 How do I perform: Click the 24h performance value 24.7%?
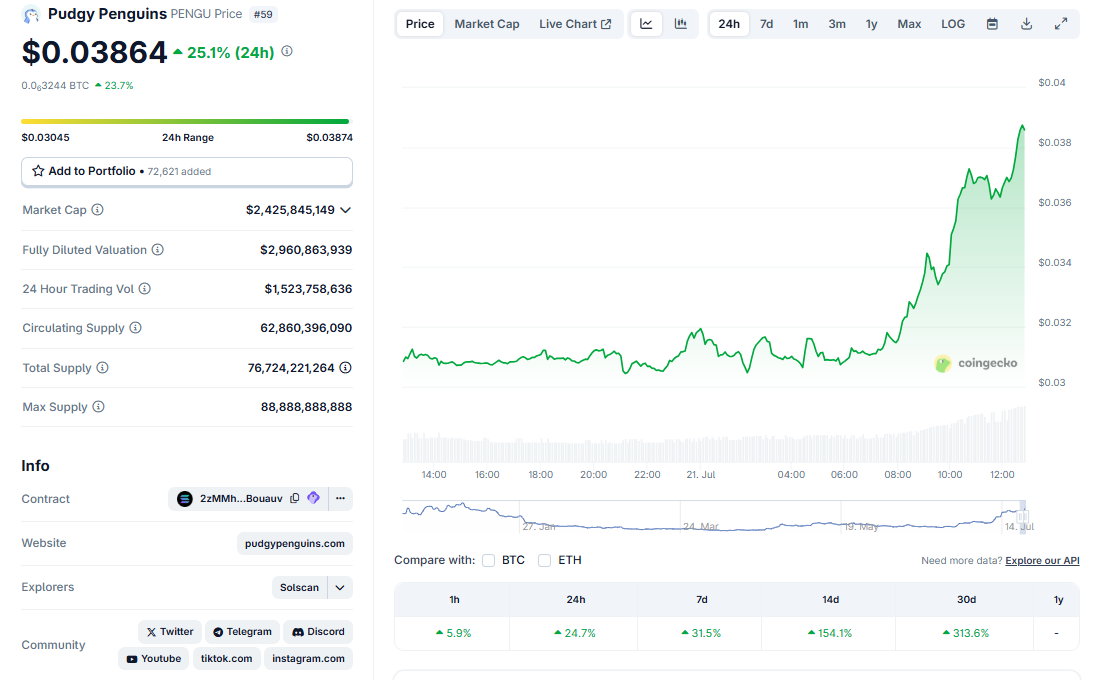click(x=575, y=634)
